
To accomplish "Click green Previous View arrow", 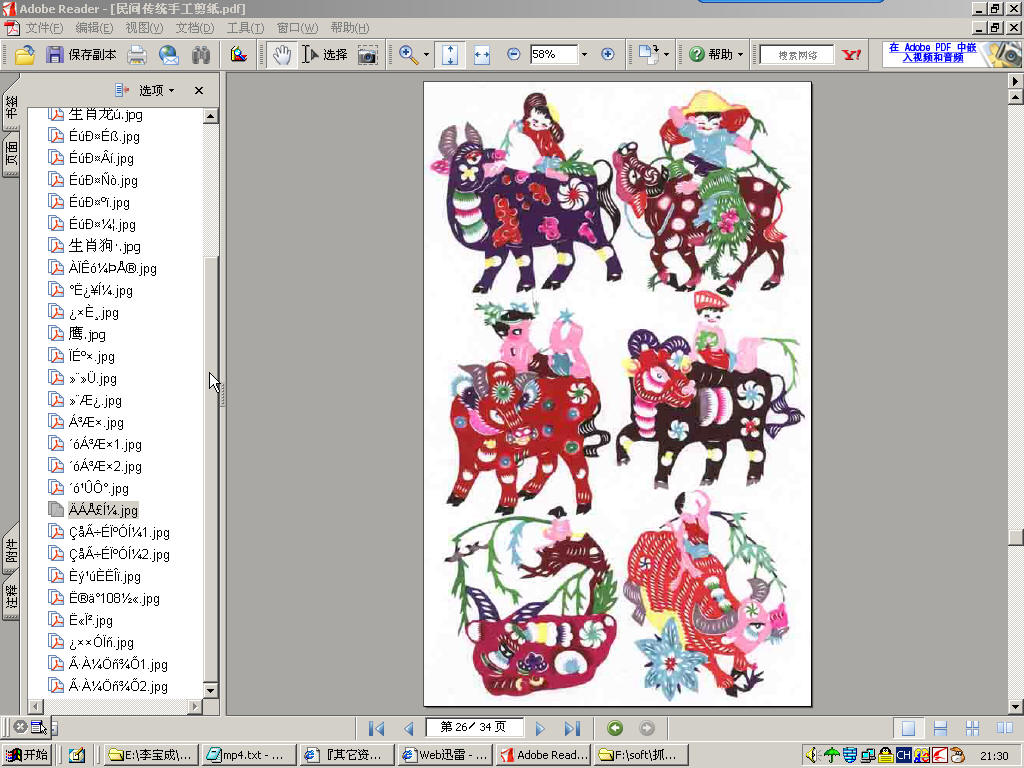I will click(615, 728).
